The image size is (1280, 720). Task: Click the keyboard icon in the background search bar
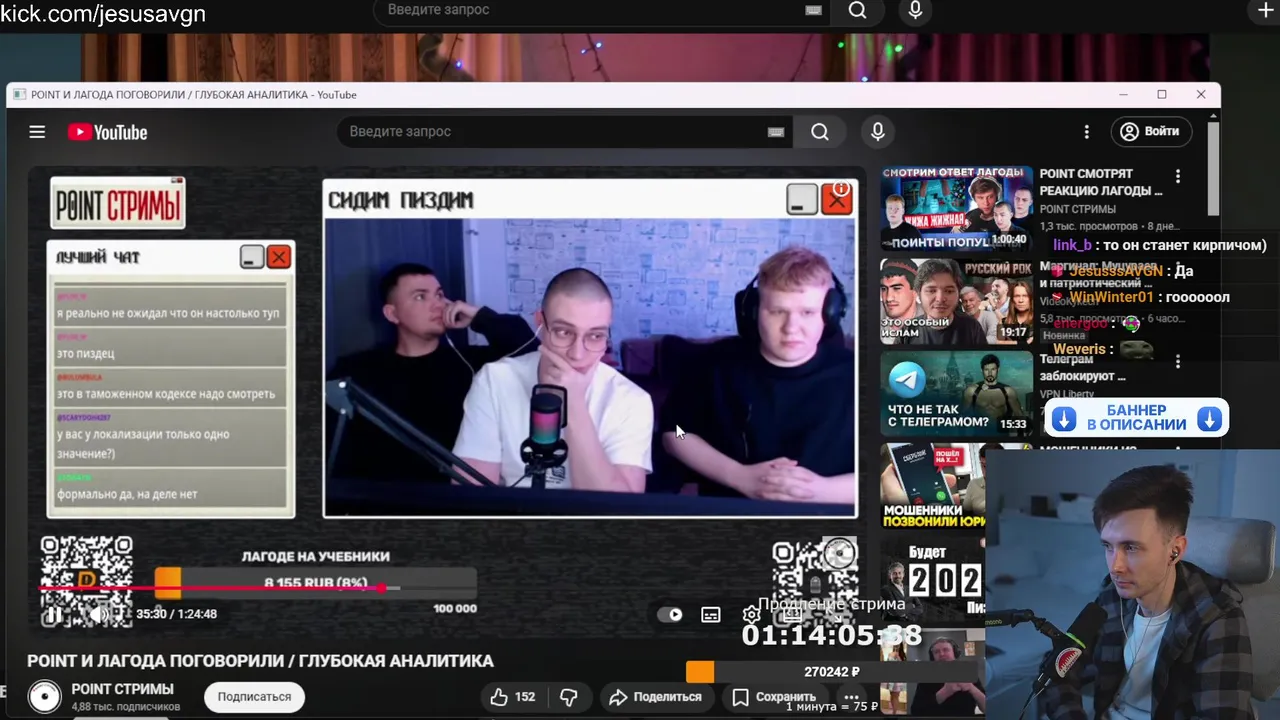[813, 10]
